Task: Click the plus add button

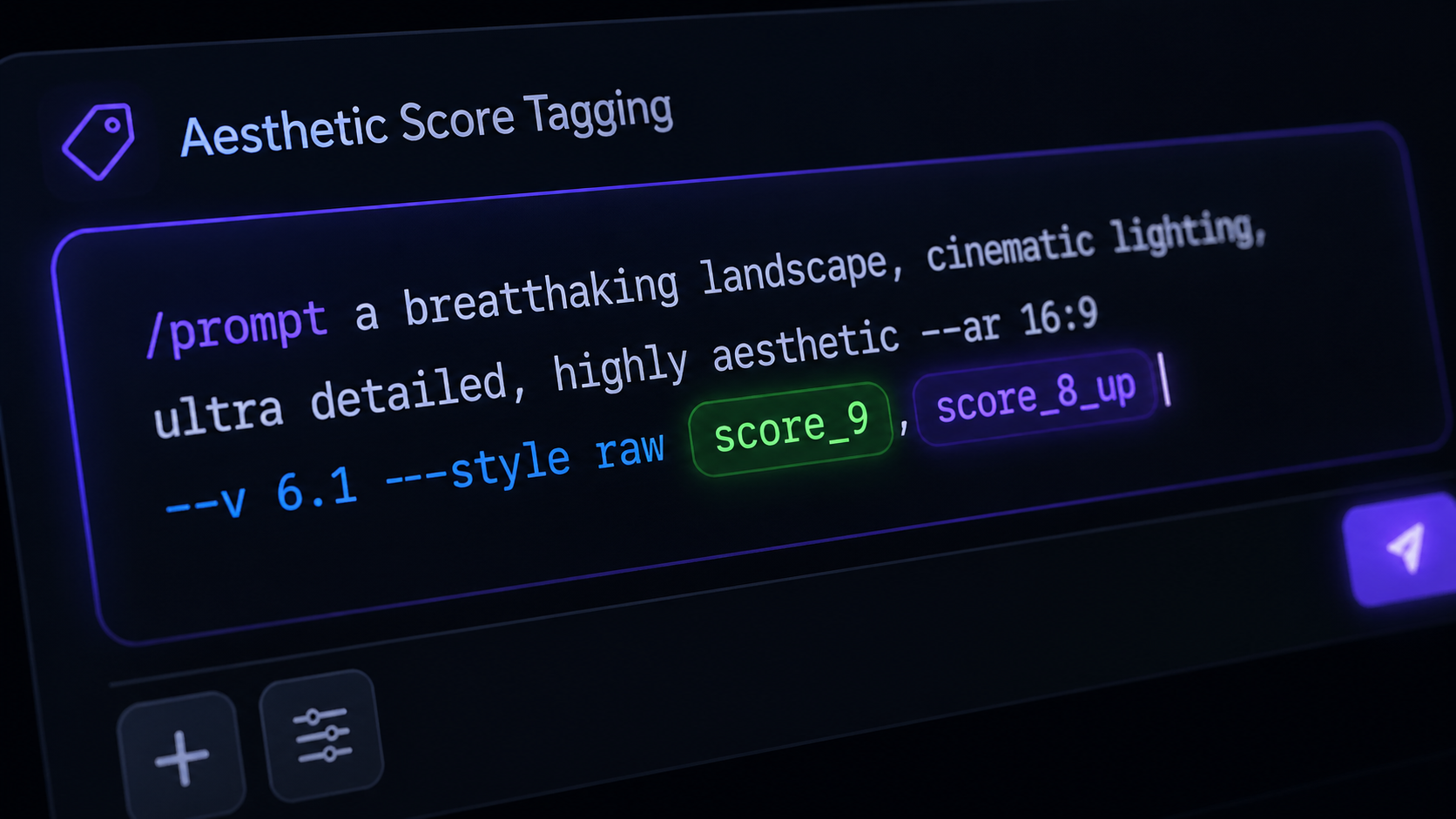Action: click(181, 757)
